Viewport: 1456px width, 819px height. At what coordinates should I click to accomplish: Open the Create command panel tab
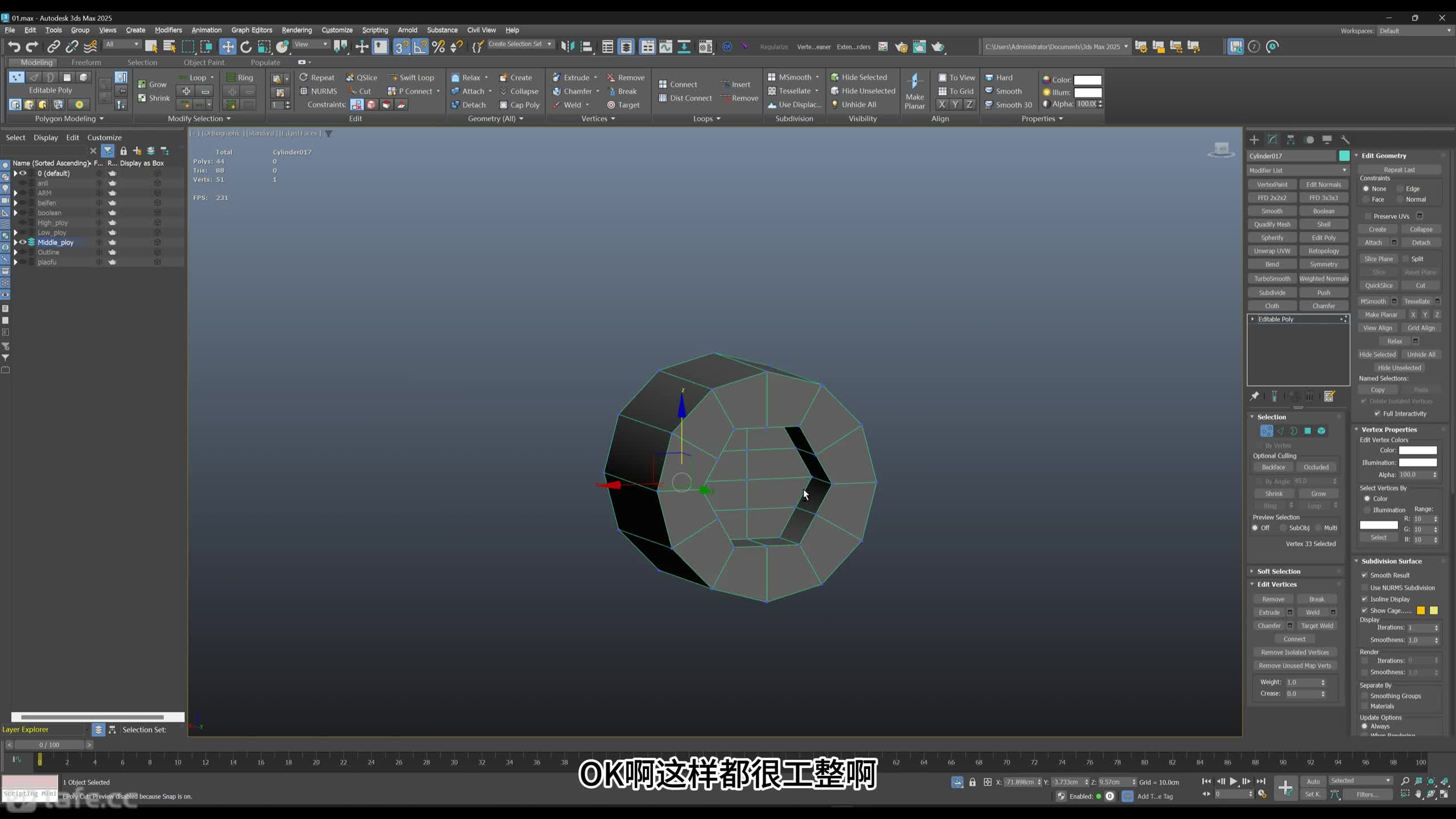1254,140
